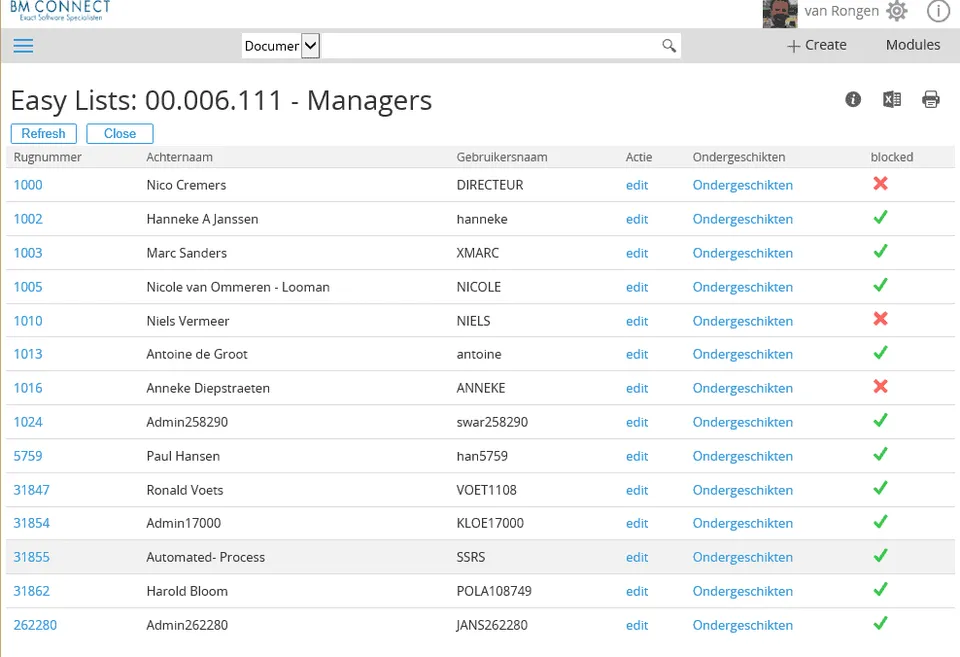Click the van Rongen user name
Image resolution: width=960 pixels, height=657 pixels.
pyautogui.click(x=841, y=11)
